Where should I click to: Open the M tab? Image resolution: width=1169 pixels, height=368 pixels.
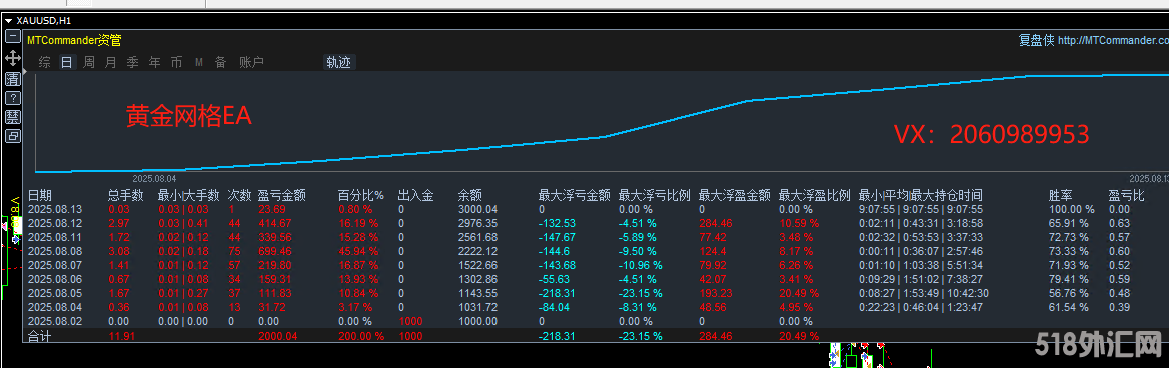199,63
